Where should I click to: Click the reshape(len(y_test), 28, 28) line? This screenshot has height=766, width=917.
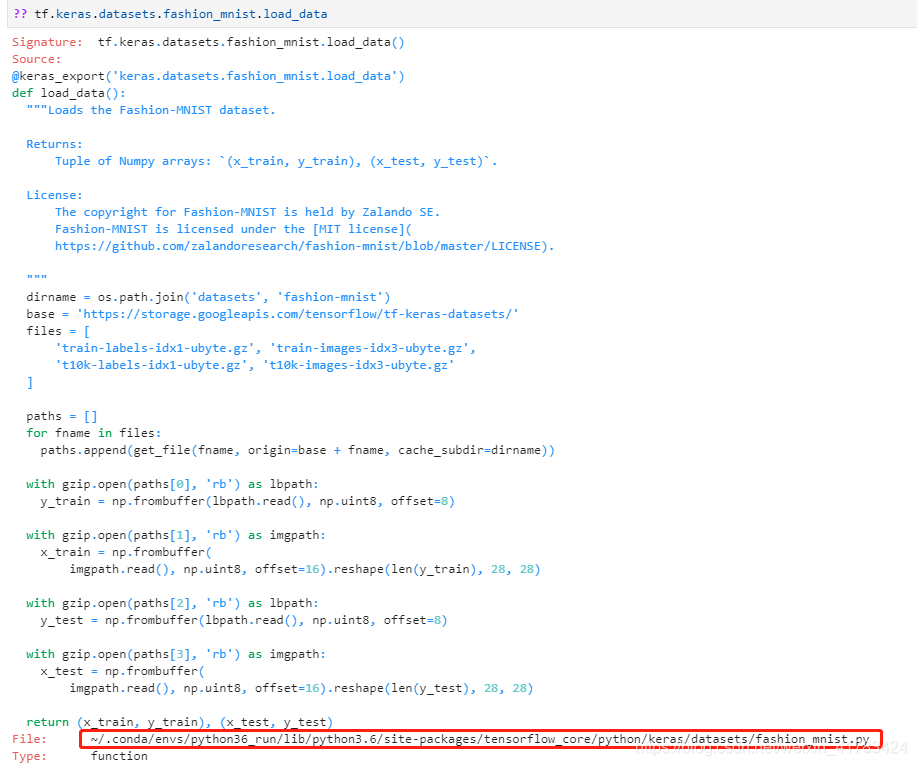click(301, 688)
